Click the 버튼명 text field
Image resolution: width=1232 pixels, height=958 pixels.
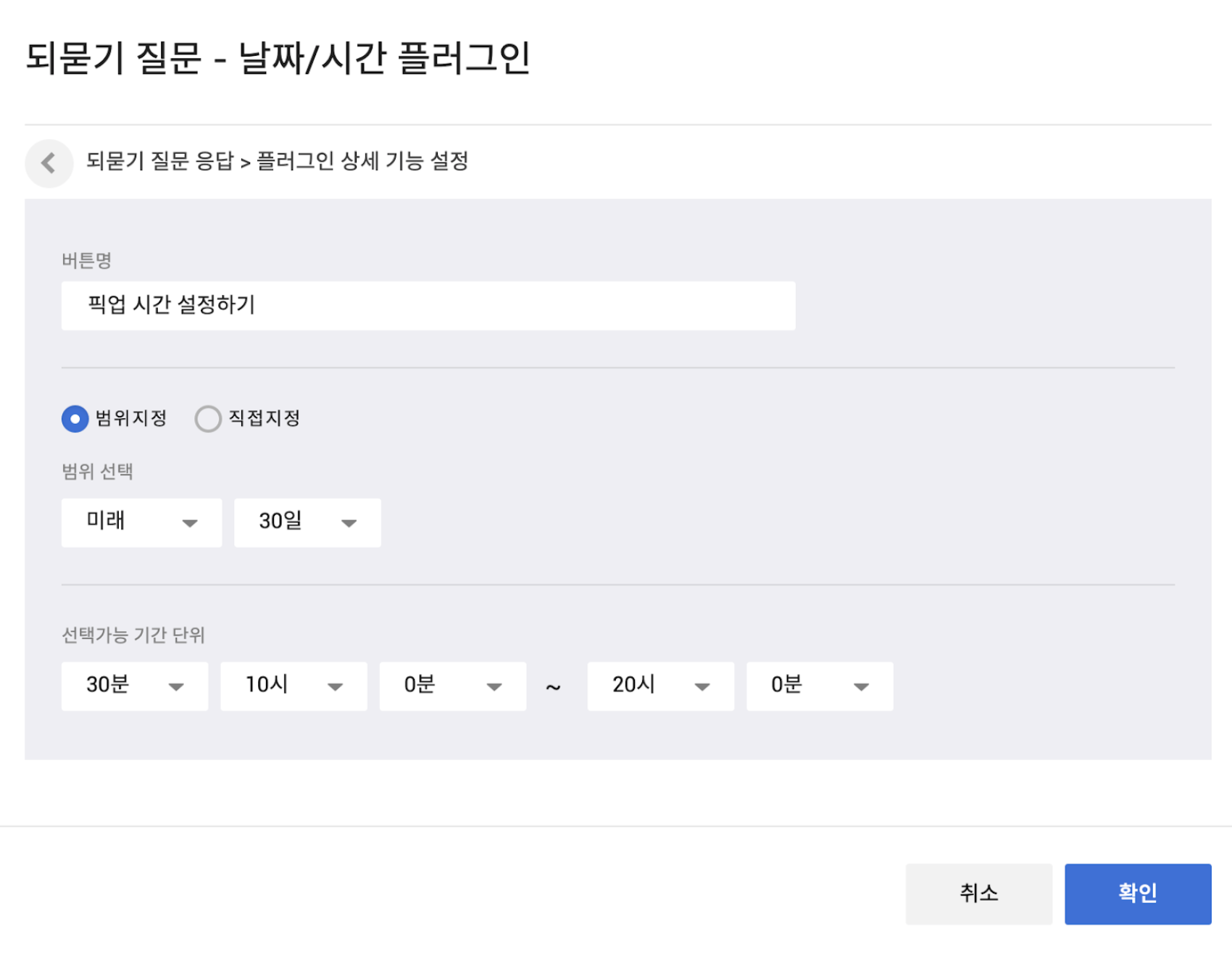pos(428,306)
